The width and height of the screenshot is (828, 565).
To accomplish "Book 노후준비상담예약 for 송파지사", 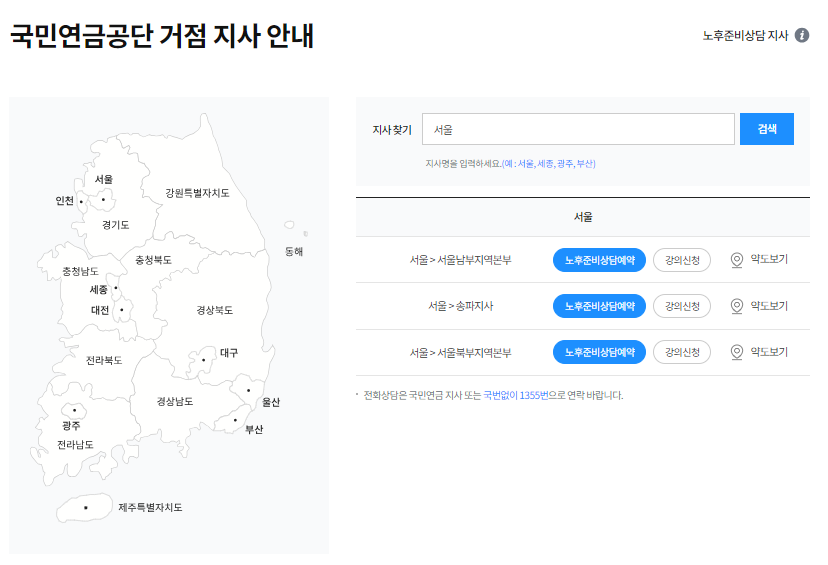I will coord(599,306).
